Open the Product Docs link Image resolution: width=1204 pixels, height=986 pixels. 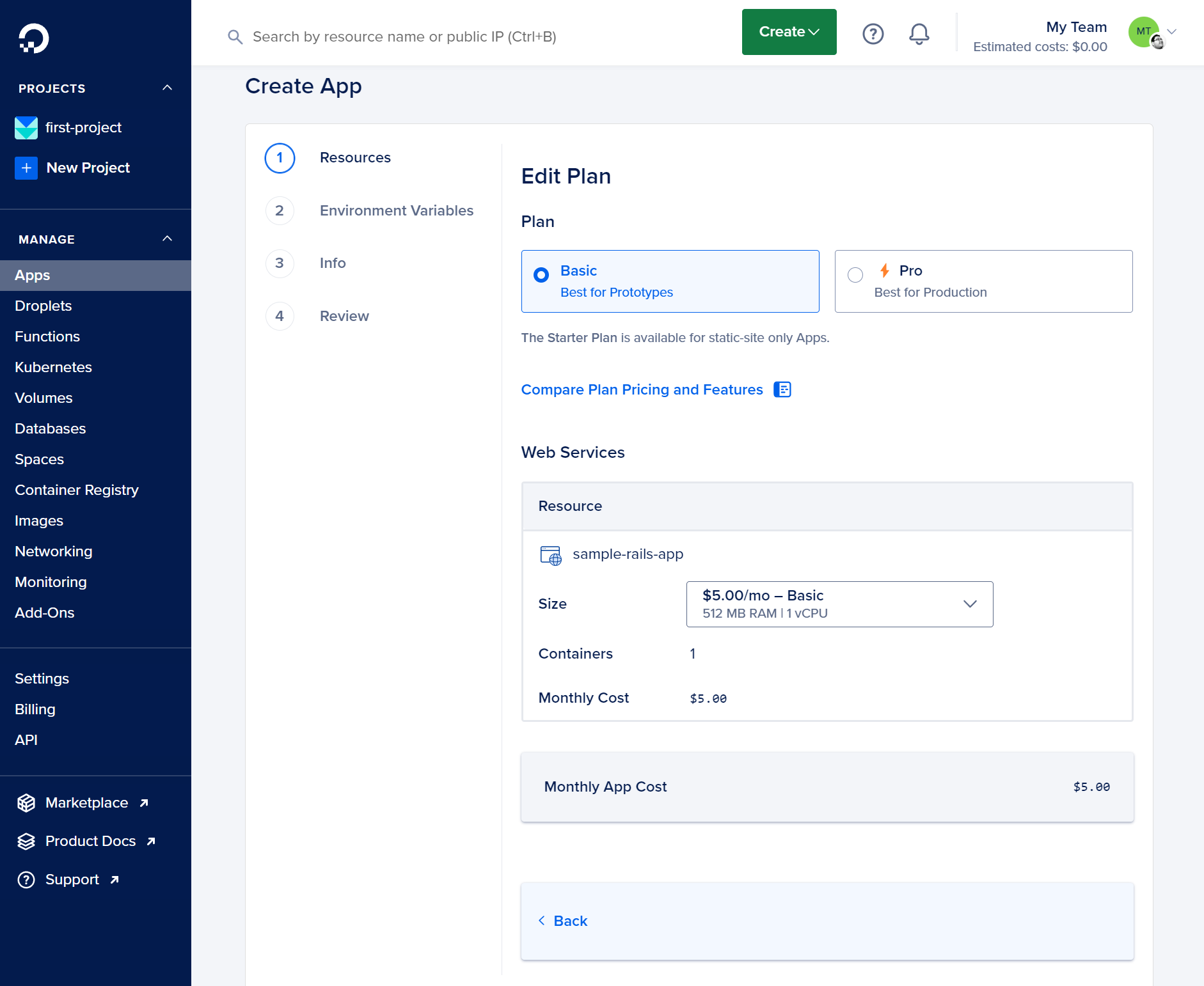tap(90, 841)
